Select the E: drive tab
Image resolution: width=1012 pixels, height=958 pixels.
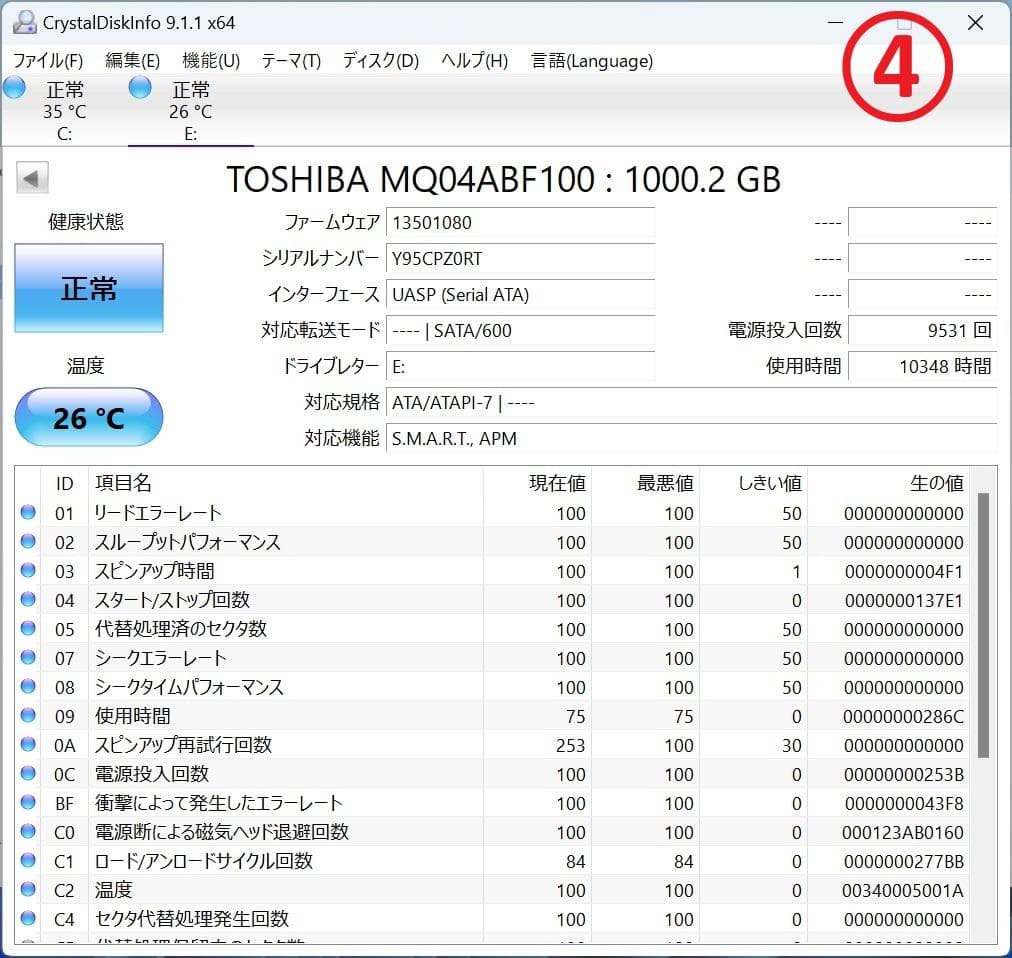(x=189, y=110)
